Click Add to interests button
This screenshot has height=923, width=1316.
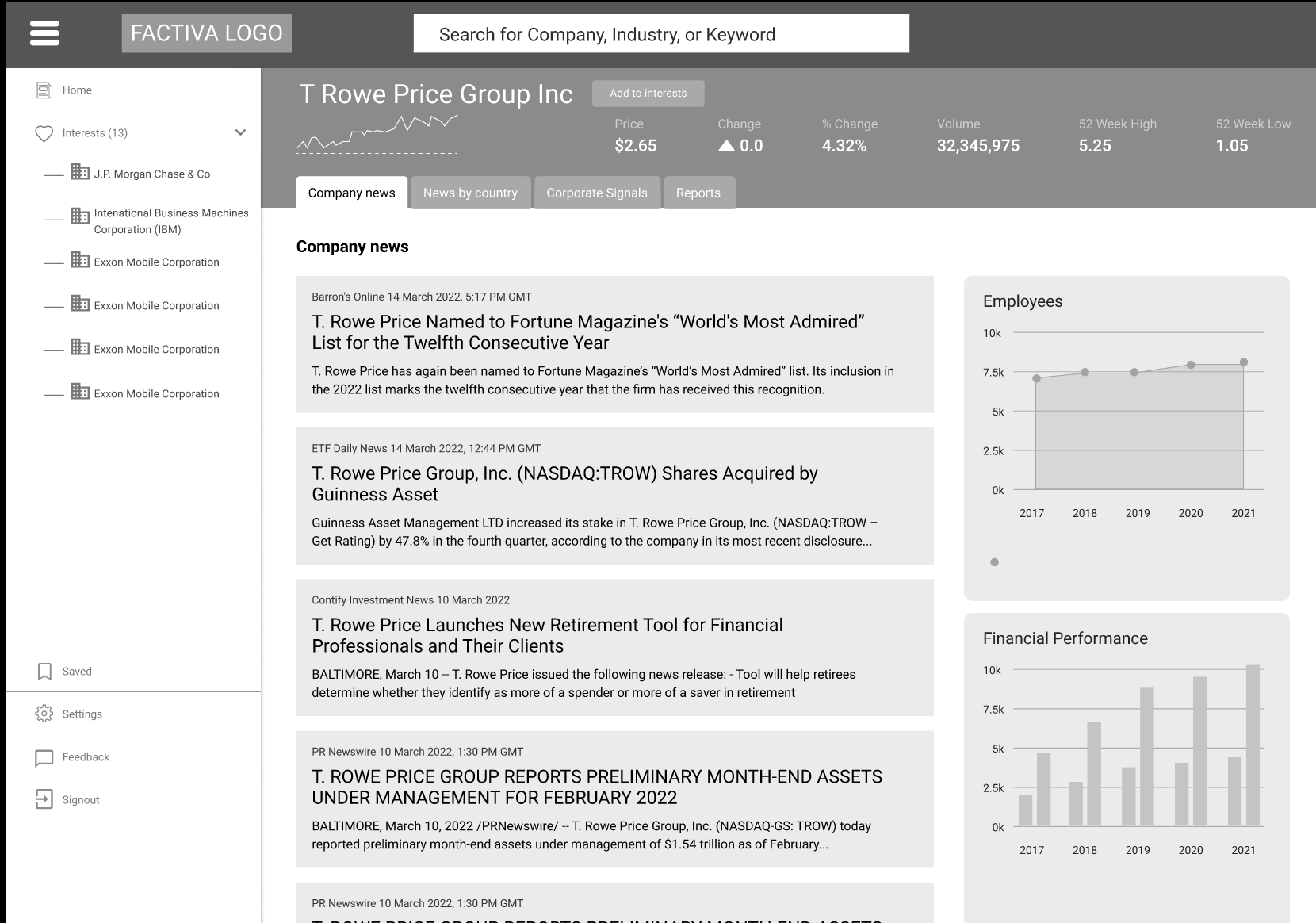[648, 94]
